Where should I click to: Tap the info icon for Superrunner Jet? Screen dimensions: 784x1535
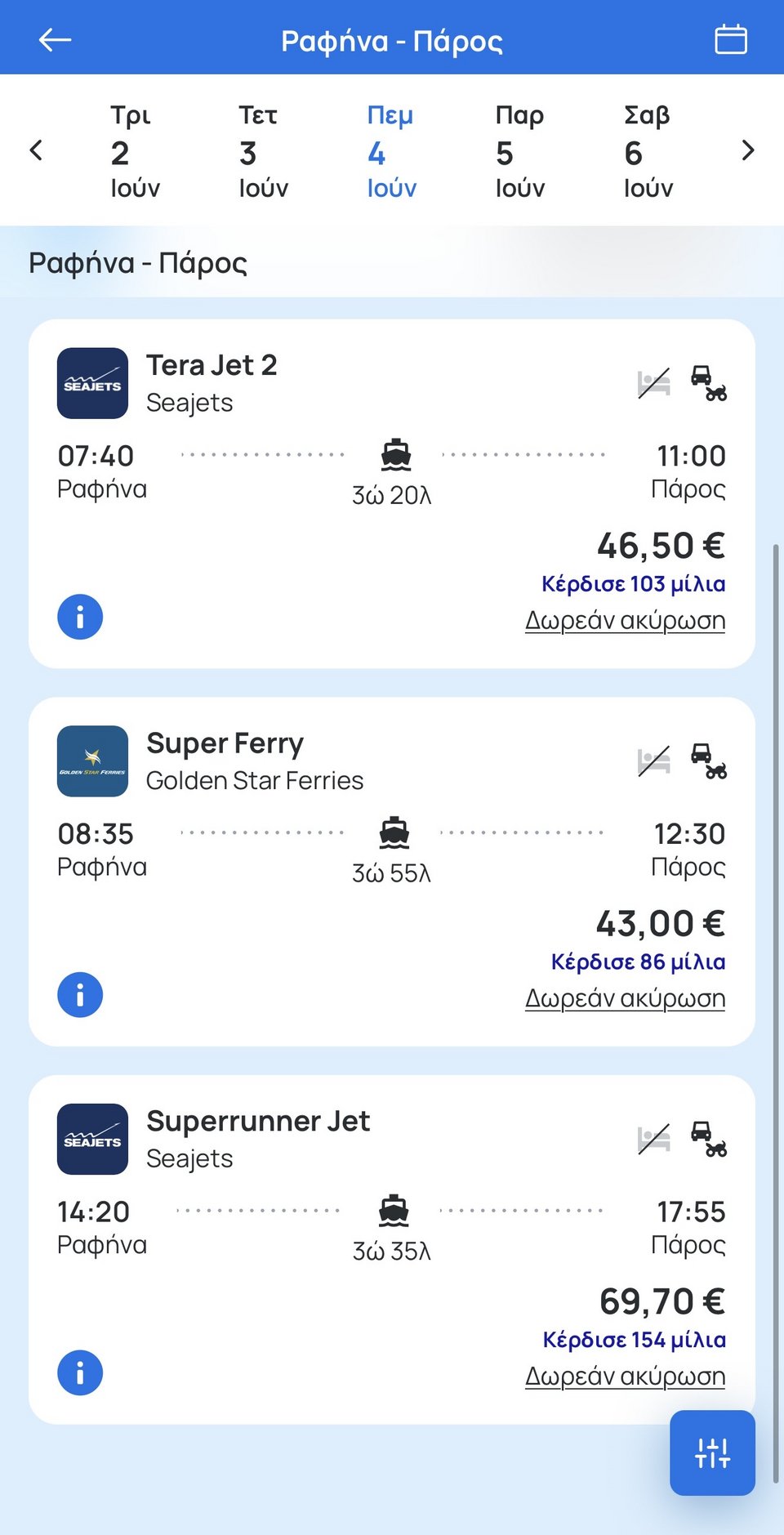(80, 1373)
